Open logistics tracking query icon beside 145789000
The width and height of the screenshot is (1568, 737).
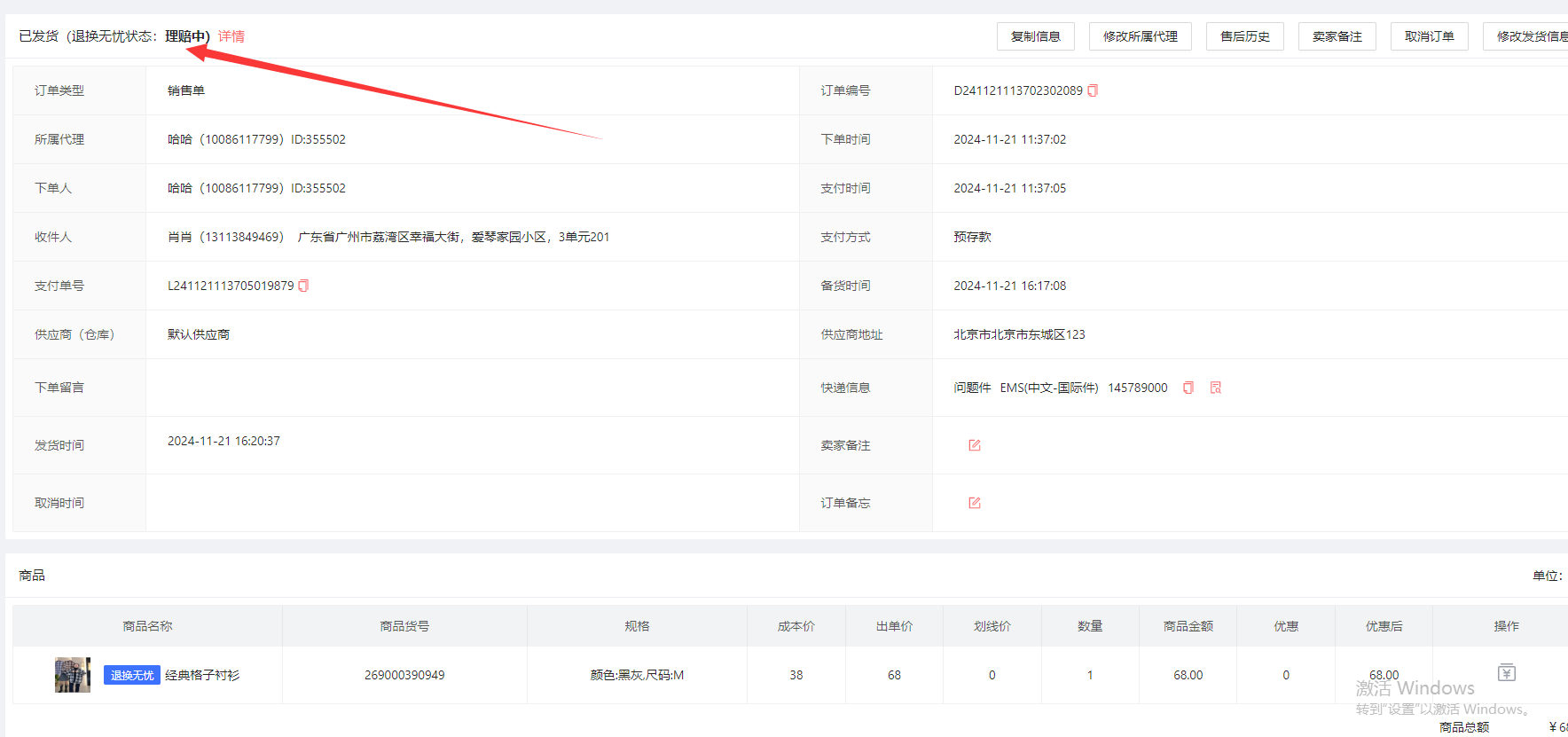pyautogui.click(x=1216, y=388)
